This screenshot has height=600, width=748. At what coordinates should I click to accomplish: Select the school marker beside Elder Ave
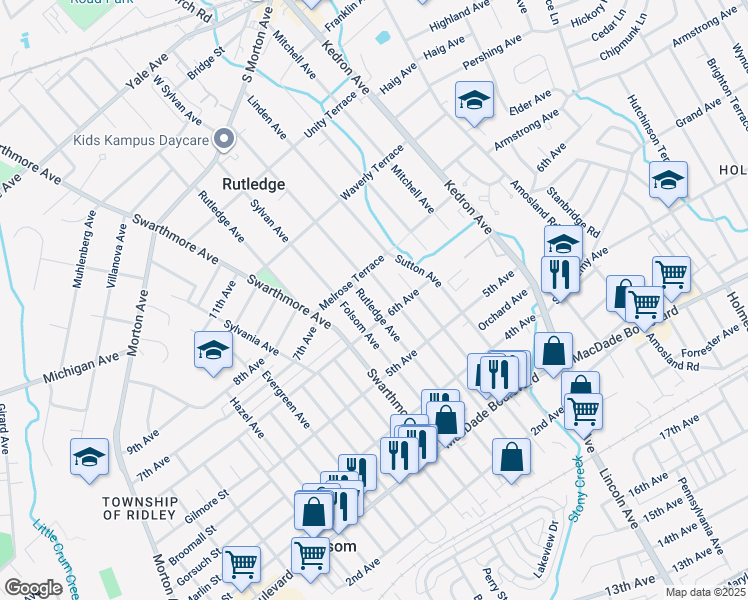(x=474, y=103)
